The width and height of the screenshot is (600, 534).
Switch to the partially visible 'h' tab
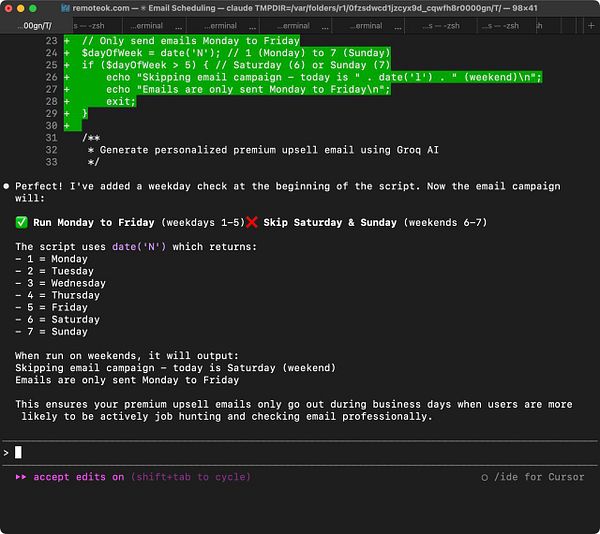(539, 26)
